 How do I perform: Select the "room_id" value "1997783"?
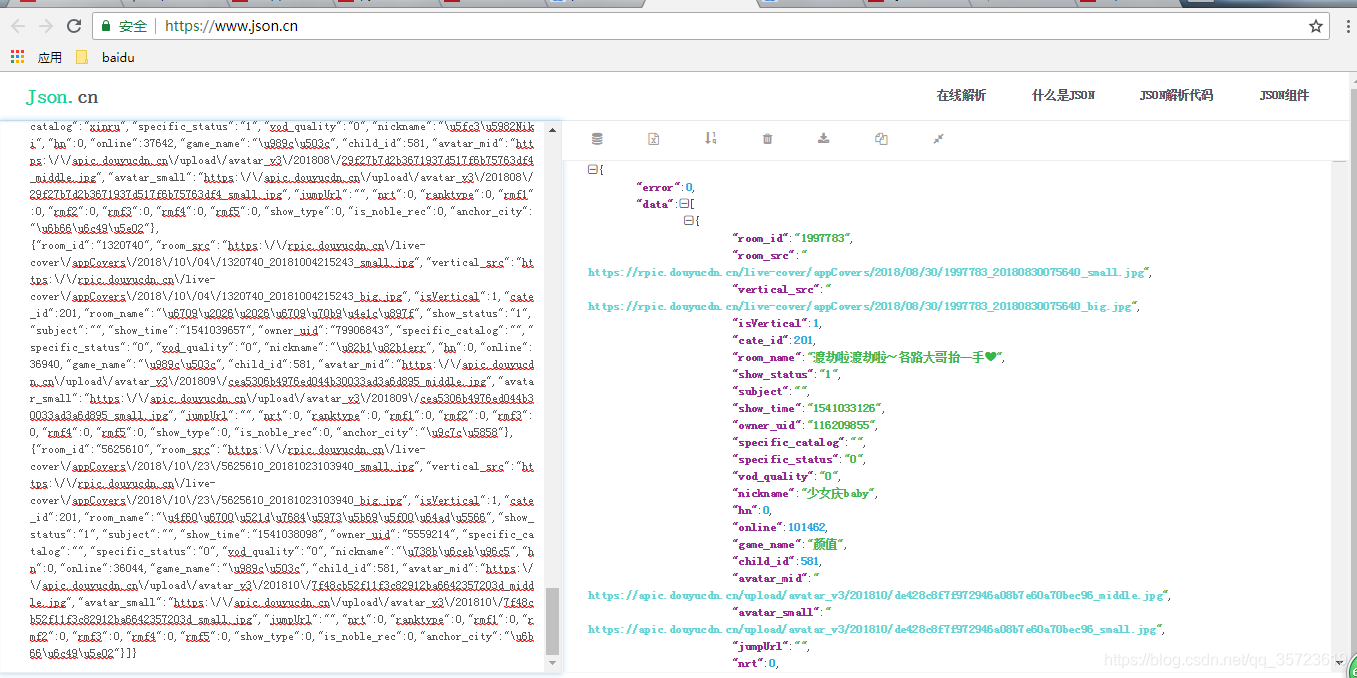point(822,238)
